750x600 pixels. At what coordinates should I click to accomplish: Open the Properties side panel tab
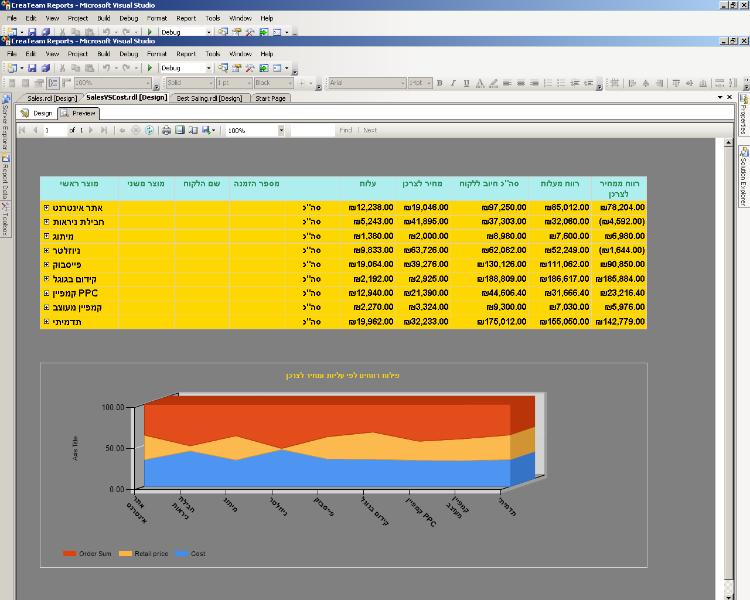(743, 115)
